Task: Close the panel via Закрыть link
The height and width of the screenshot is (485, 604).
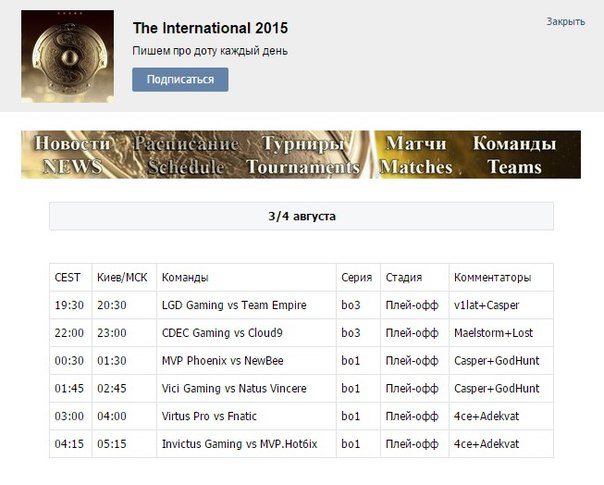Action: point(566,22)
